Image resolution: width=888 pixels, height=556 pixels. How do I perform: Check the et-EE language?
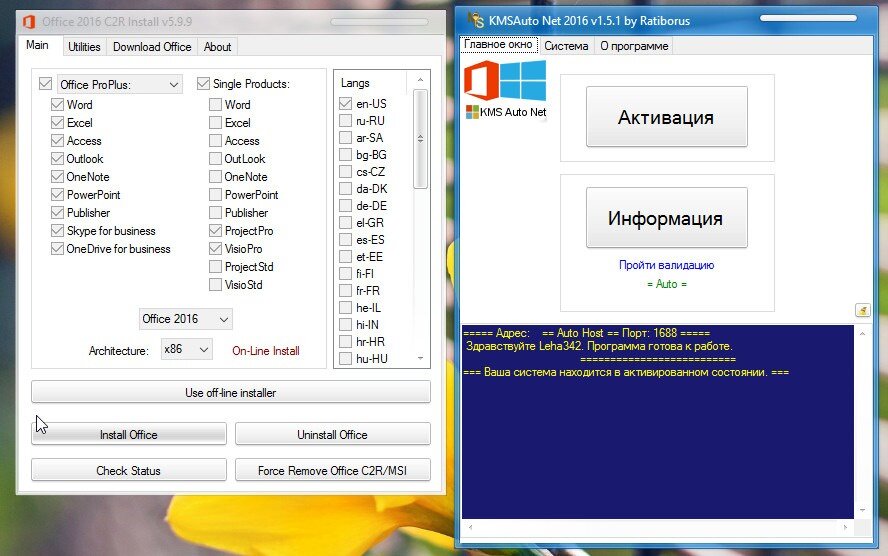point(345,256)
